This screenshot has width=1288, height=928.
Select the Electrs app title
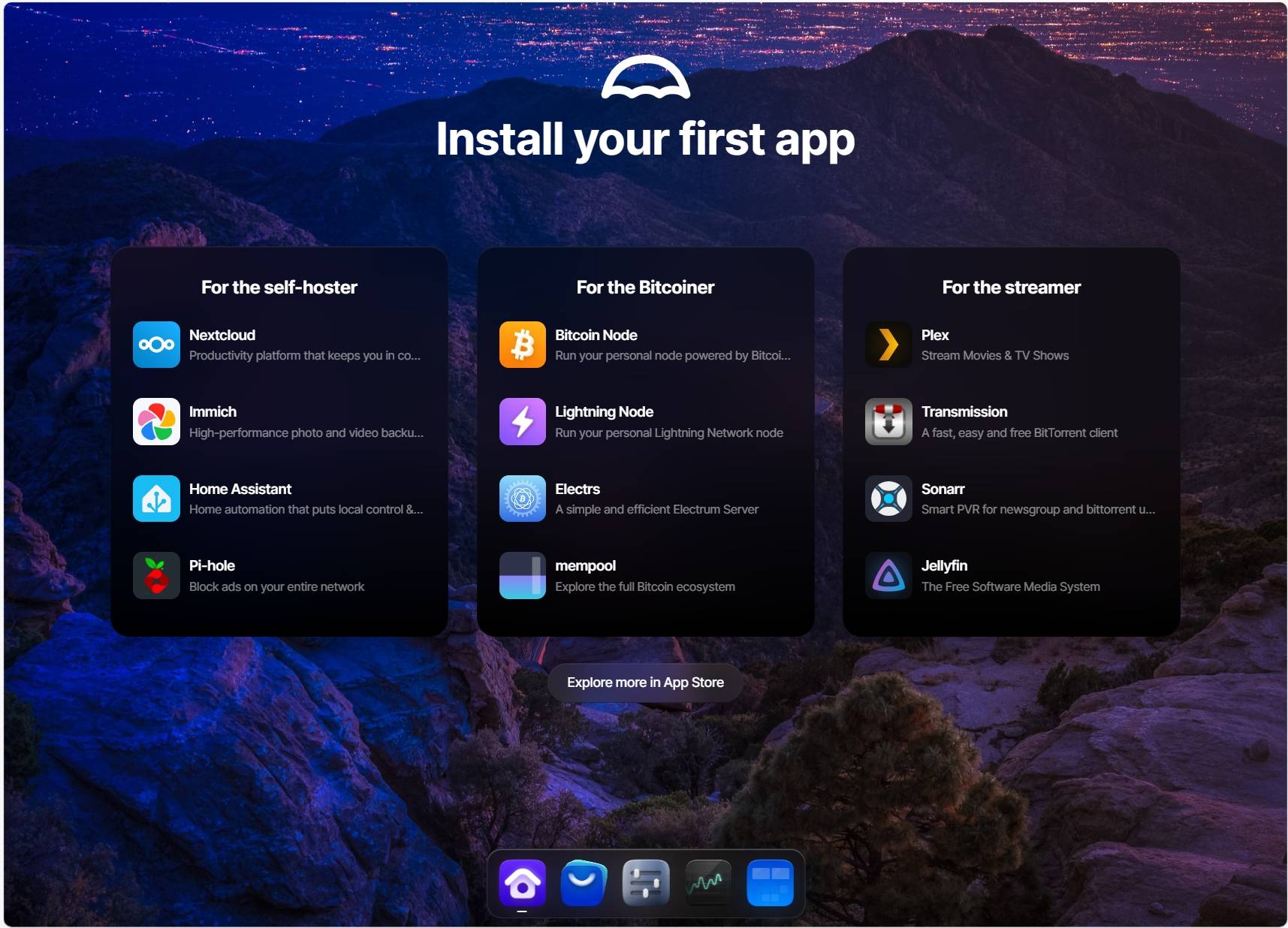pos(578,489)
